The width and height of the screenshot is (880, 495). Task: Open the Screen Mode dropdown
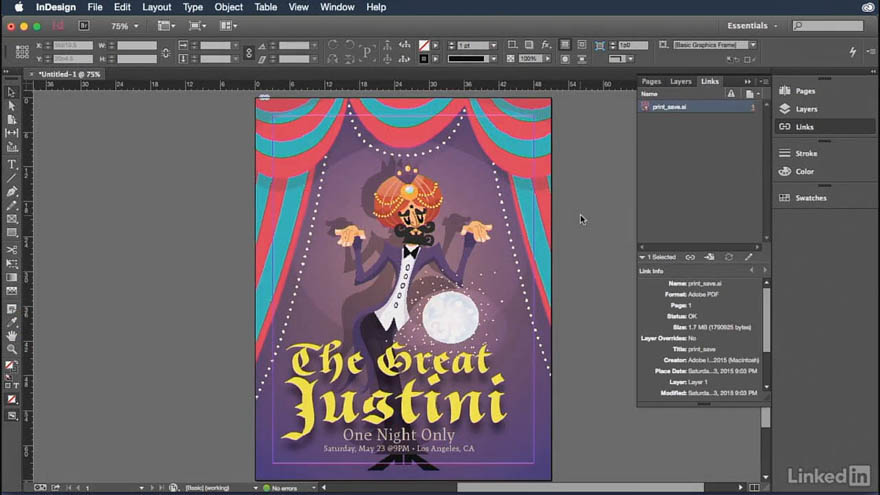point(197,26)
